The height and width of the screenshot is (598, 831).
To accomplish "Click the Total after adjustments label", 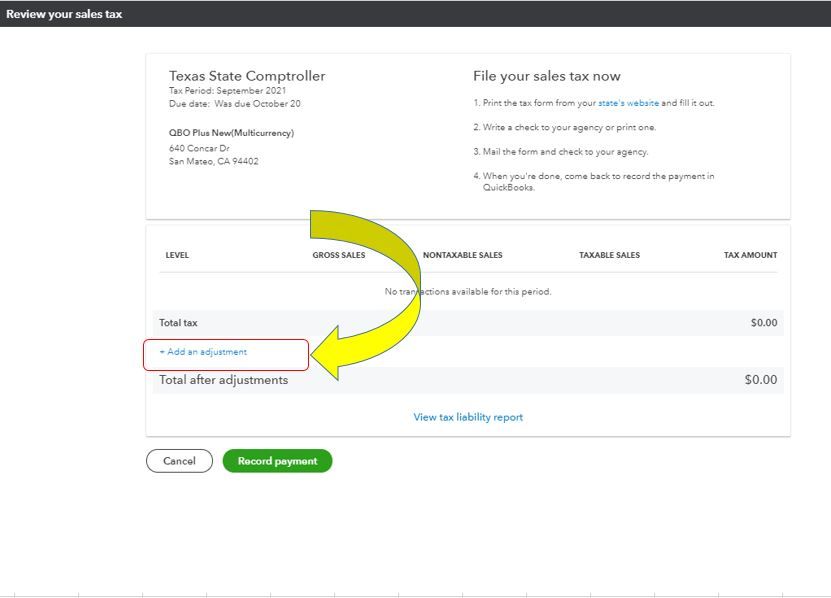I will click(x=223, y=380).
